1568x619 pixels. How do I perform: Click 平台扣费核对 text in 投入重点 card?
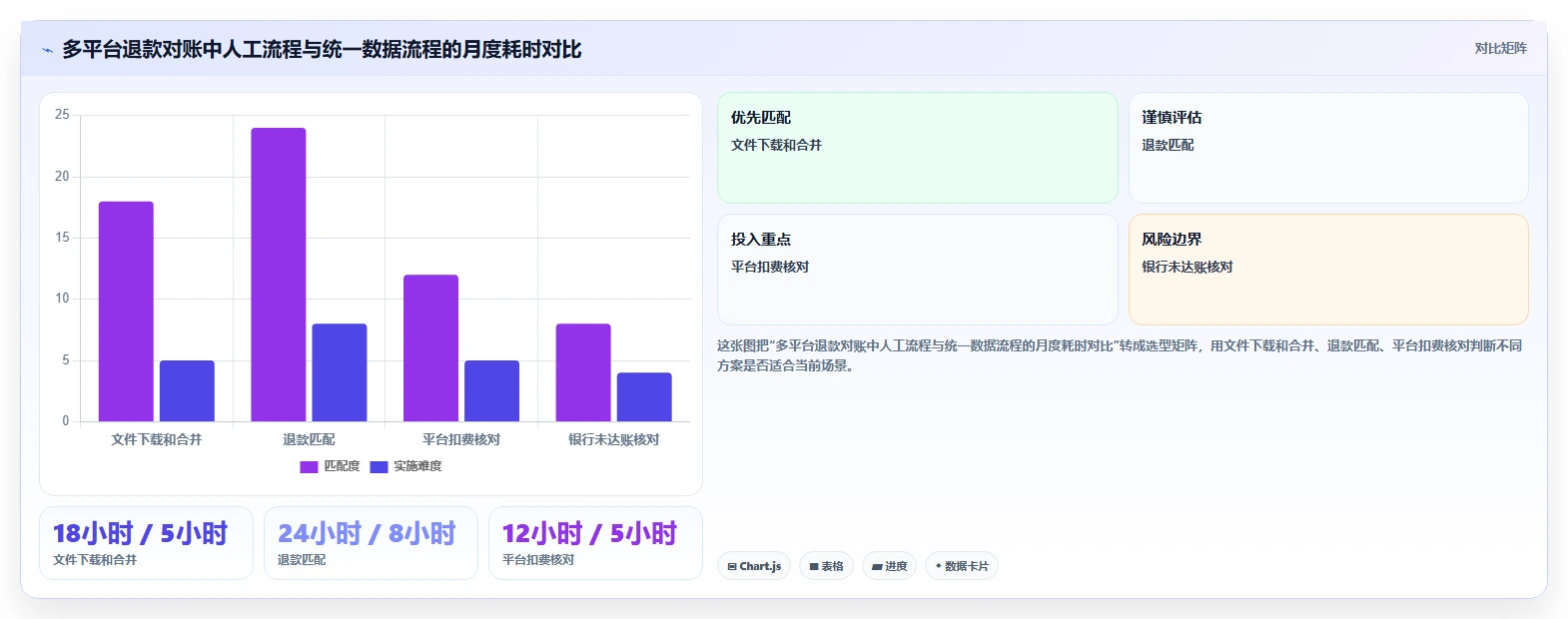tap(770, 267)
